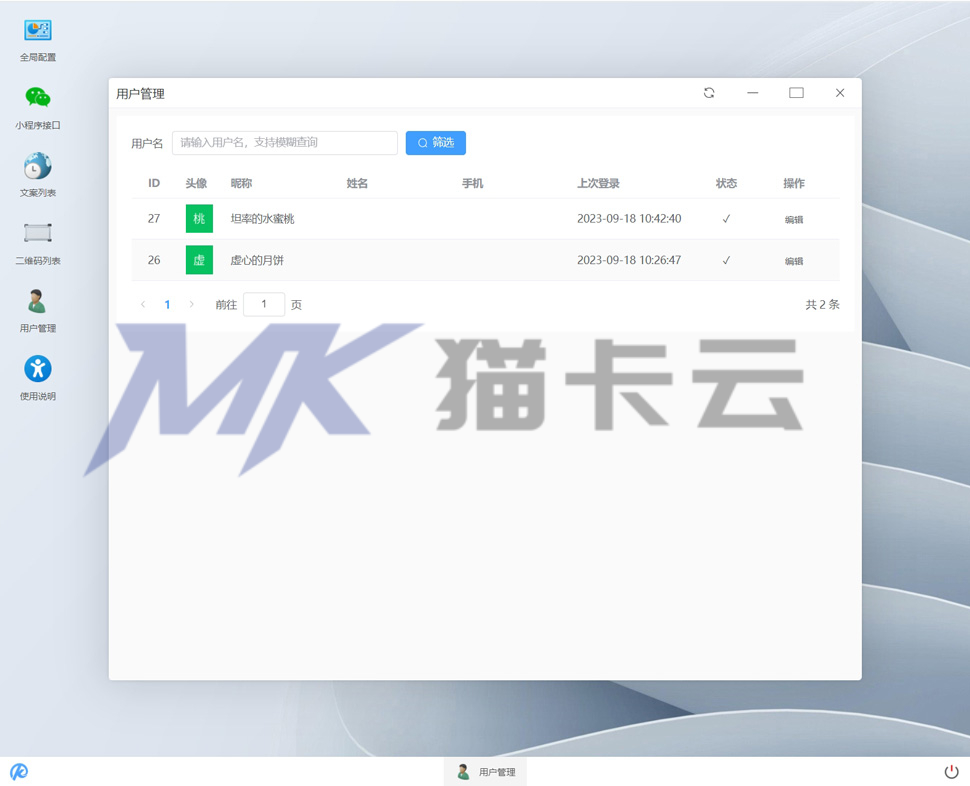Click the 上次登录 column header
Image resolution: width=970 pixels, height=786 pixels.
(x=598, y=183)
